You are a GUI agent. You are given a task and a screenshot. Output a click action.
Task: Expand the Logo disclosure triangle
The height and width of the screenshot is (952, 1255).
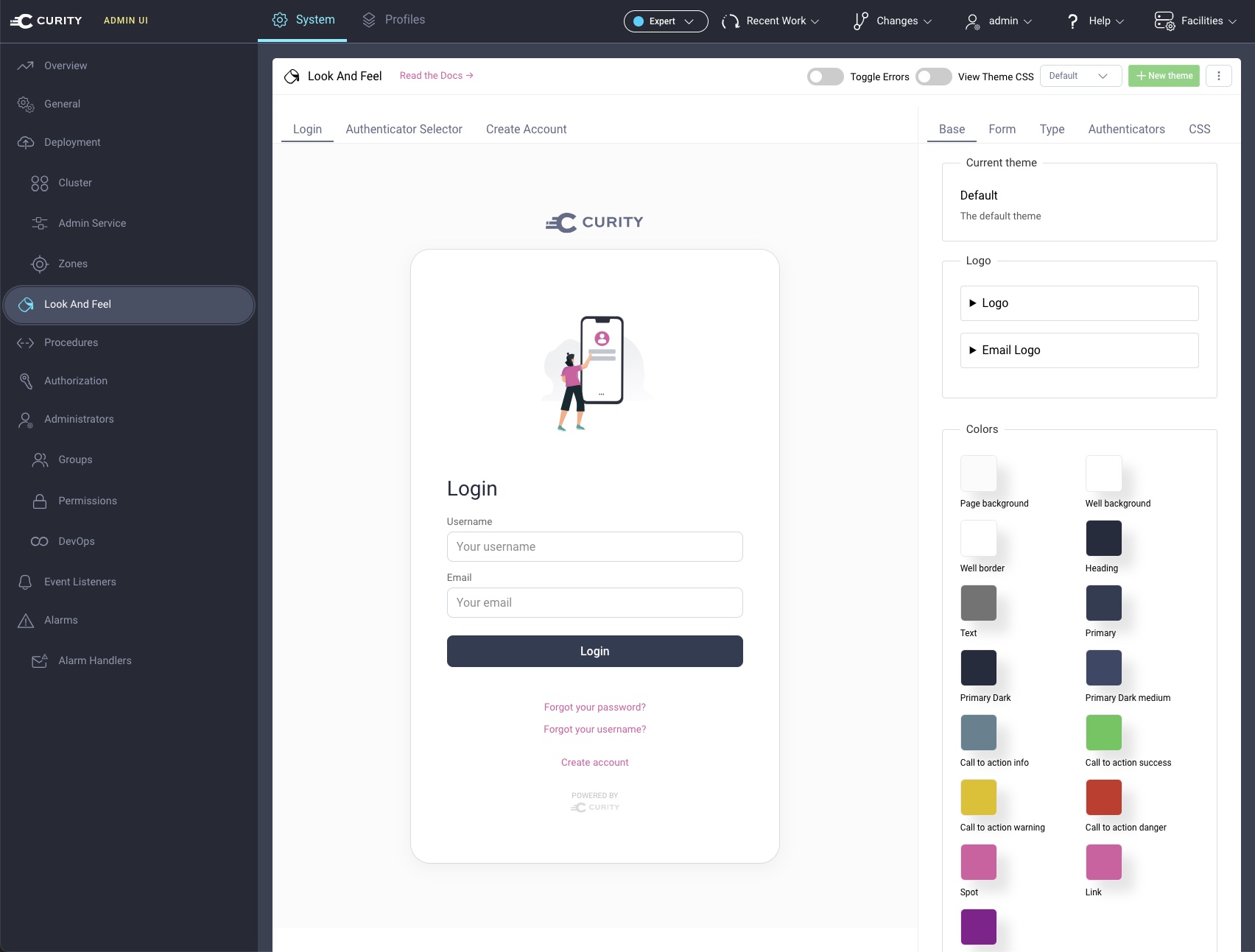click(974, 303)
